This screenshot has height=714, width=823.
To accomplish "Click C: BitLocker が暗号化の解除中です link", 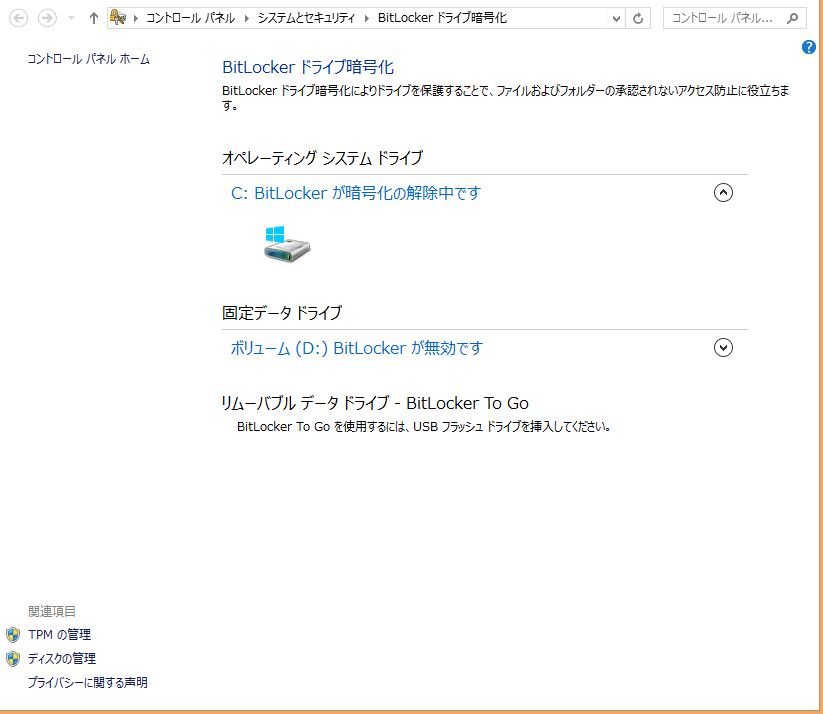I will point(356,193).
